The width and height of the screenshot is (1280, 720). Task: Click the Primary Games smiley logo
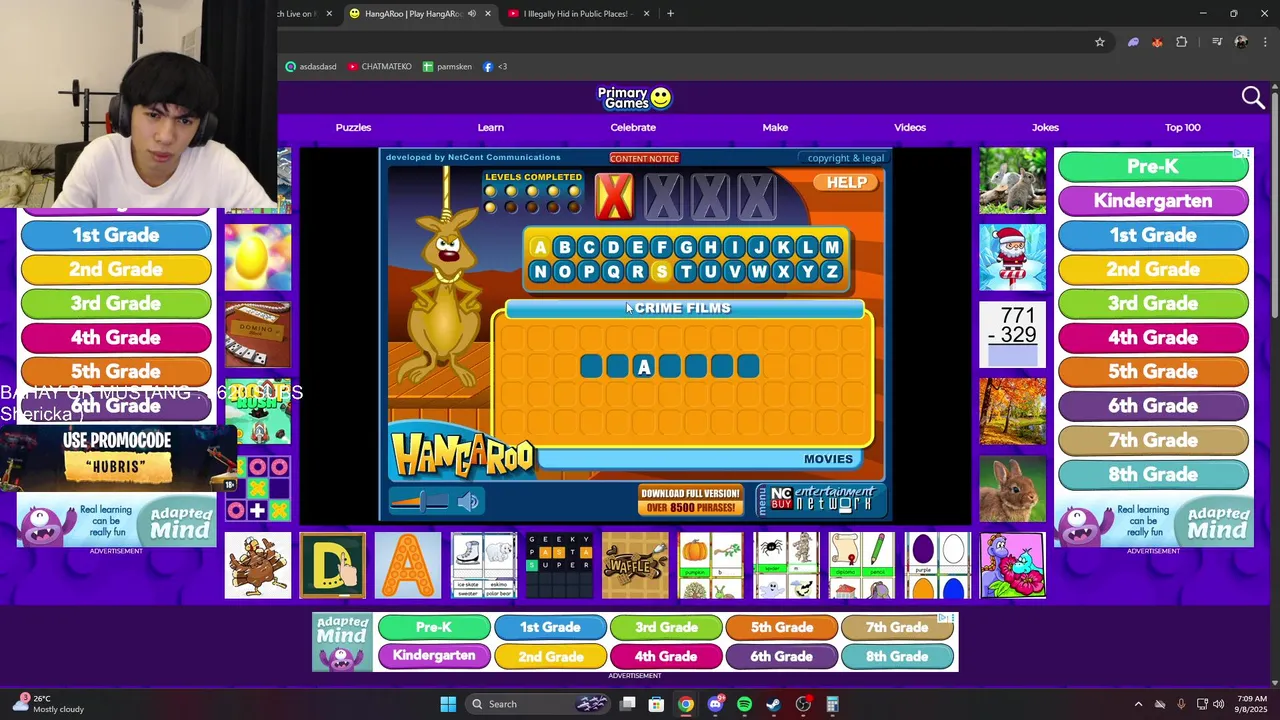coord(635,98)
